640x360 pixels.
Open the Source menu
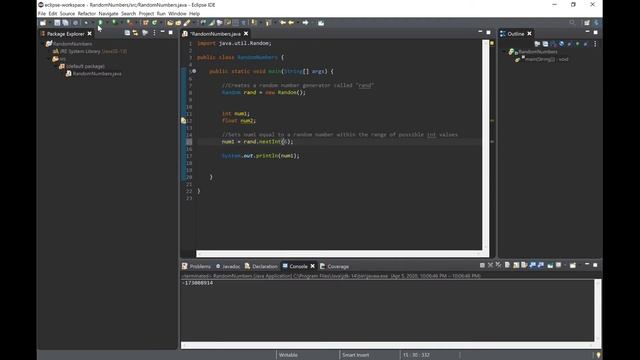click(67, 13)
